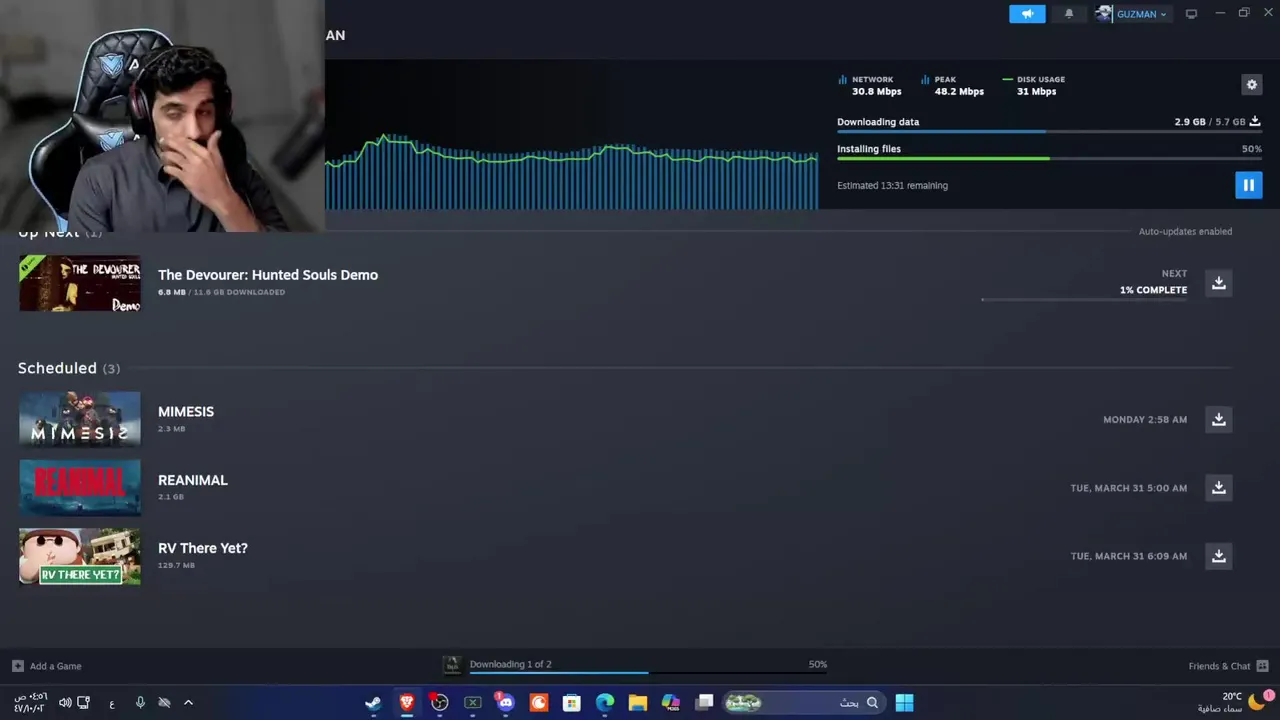Viewport: 1280px width, 720px height.
Task: Open the notifications bell
Action: point(1069,14)
